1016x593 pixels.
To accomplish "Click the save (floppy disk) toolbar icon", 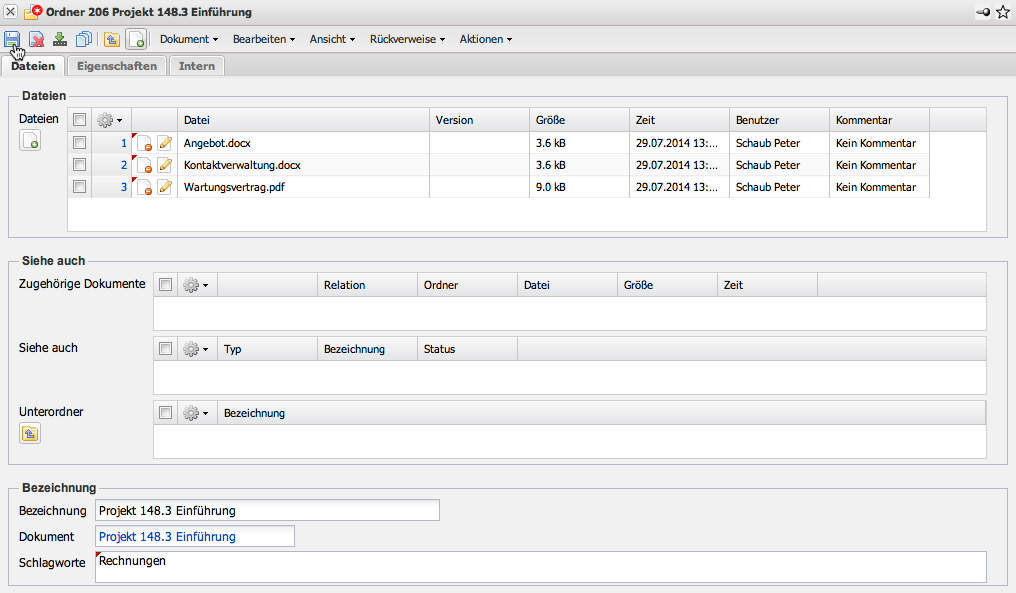I will click(x=12, y=39).
